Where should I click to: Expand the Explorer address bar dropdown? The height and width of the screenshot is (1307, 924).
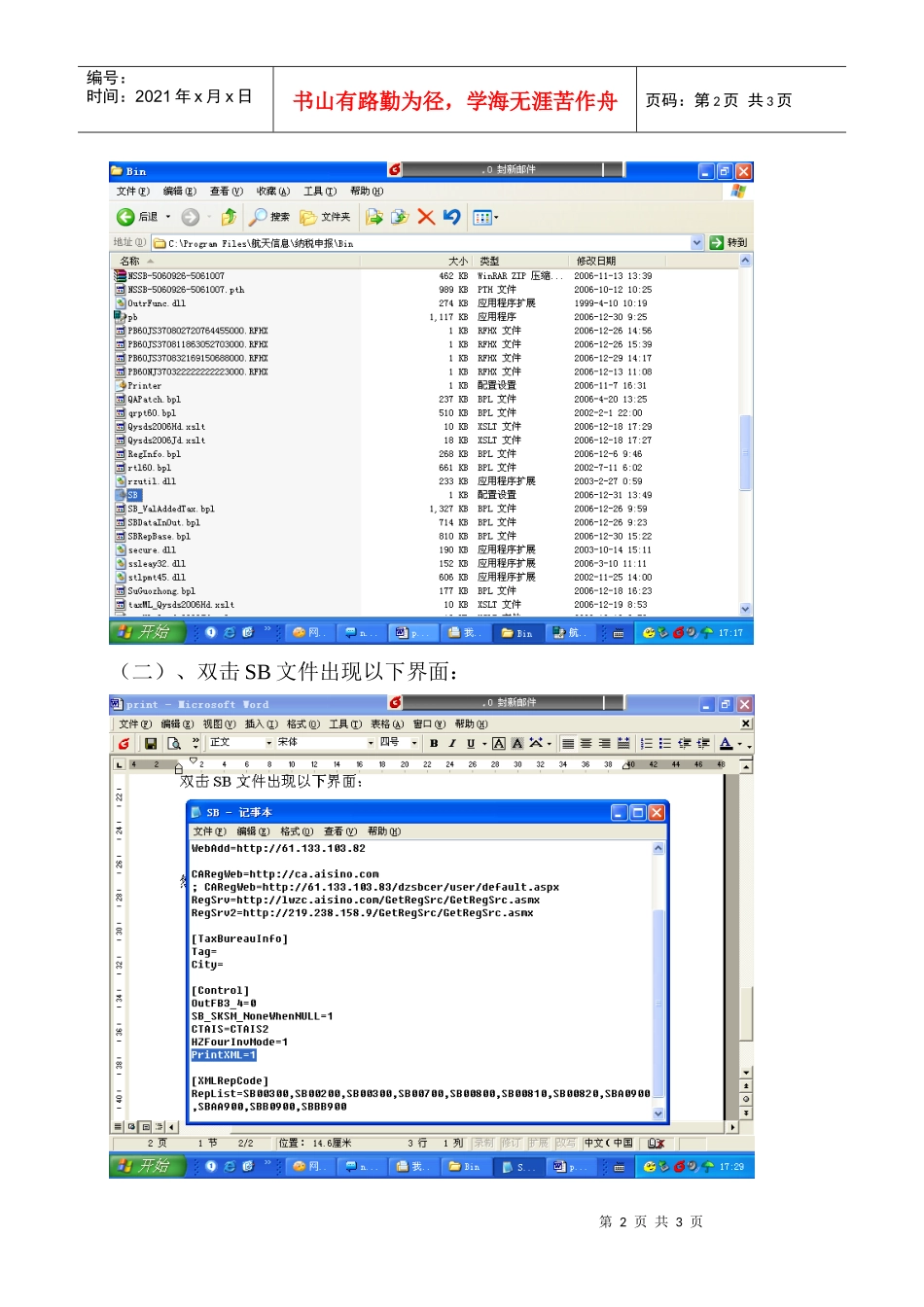click(x=697, y=243)
